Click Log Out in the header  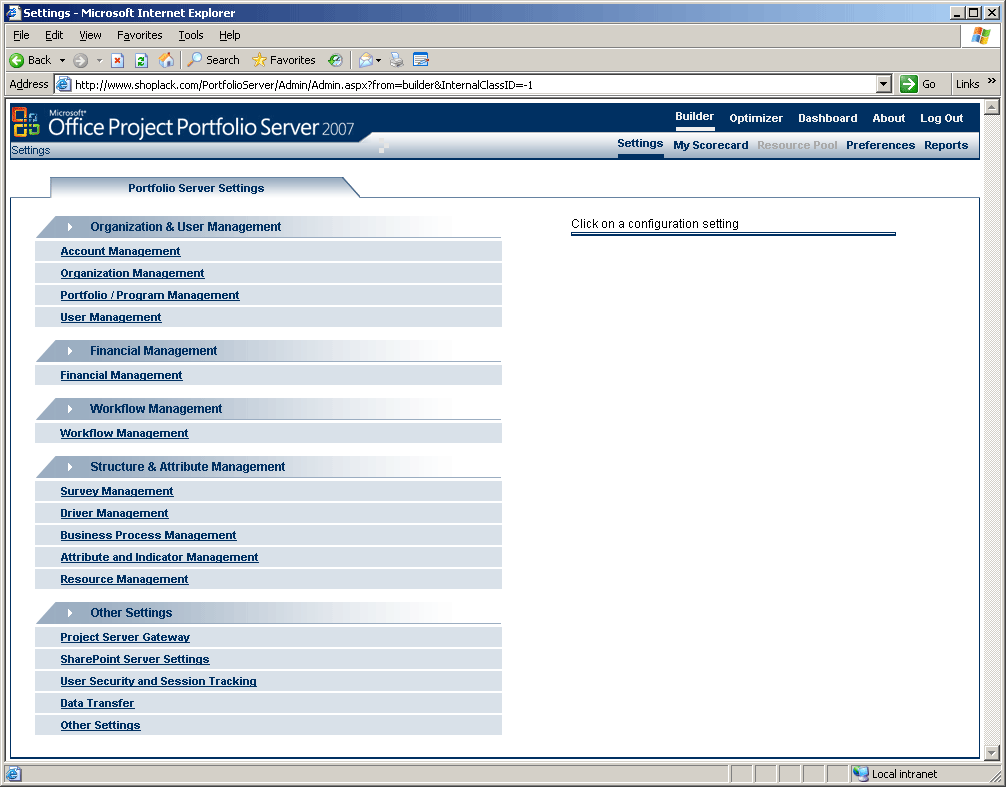(x=941, y=118)
